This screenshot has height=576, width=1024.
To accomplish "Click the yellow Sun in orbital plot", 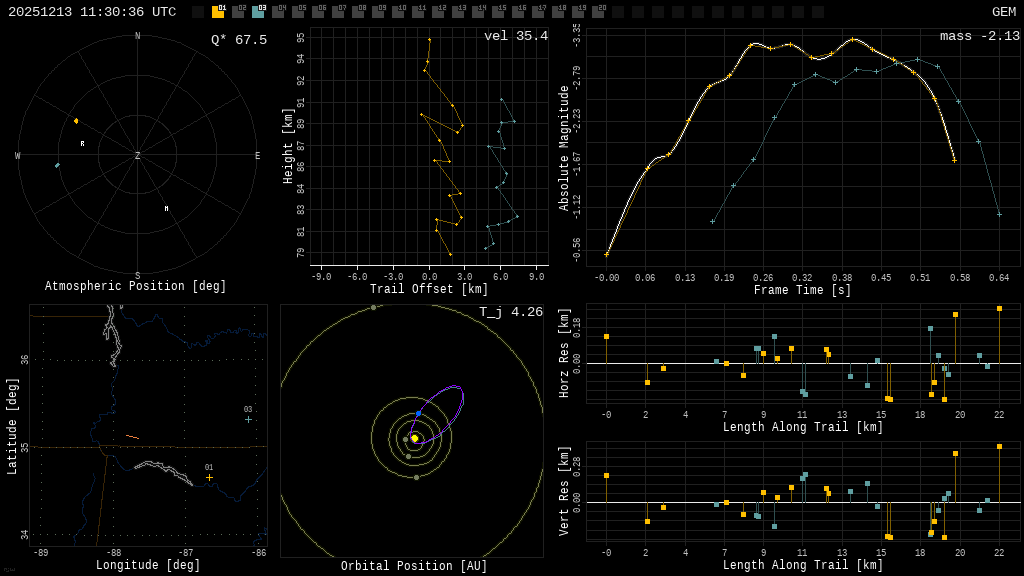I will click(x=414, y=438).
